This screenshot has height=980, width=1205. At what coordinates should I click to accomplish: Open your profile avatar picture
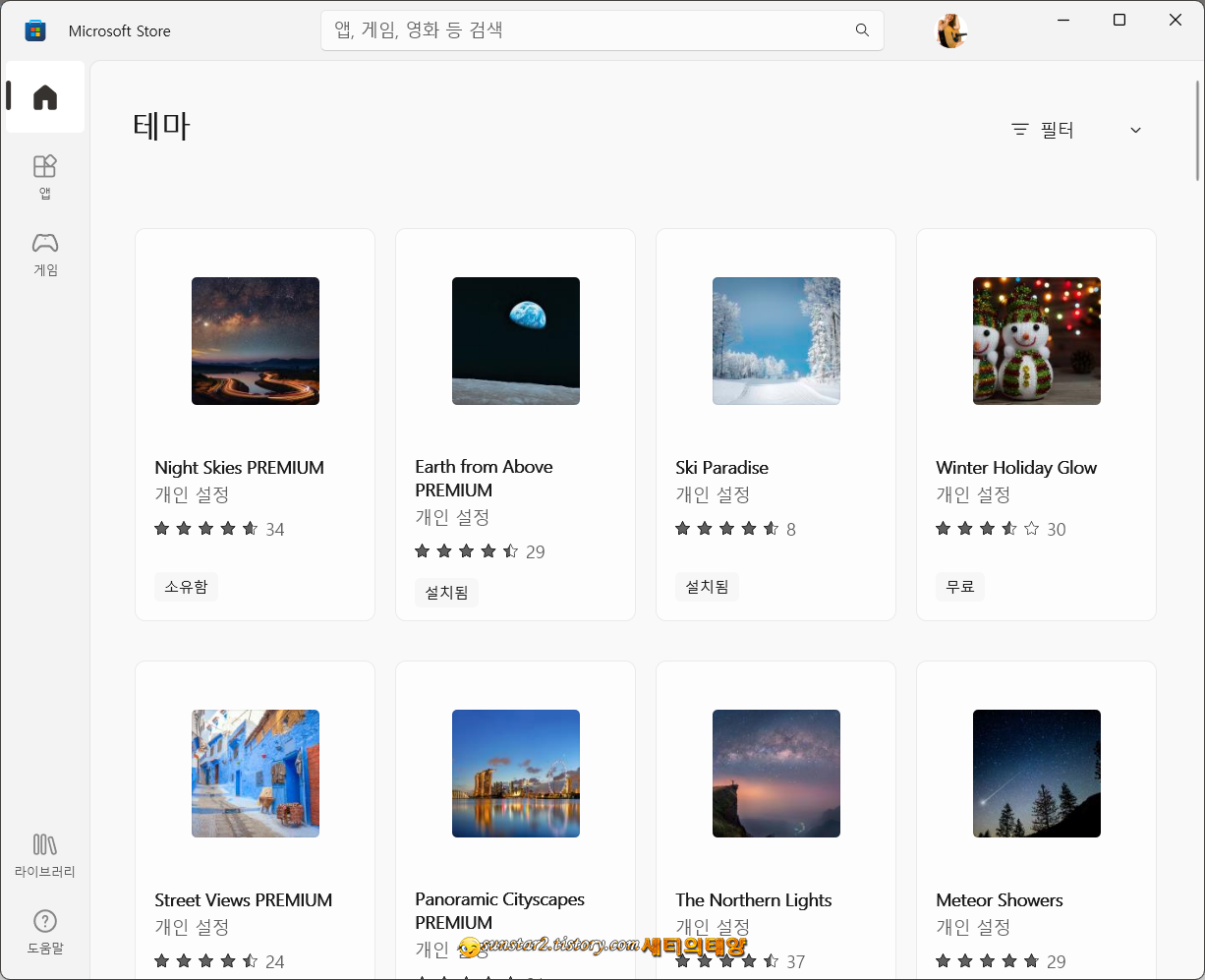950,30
